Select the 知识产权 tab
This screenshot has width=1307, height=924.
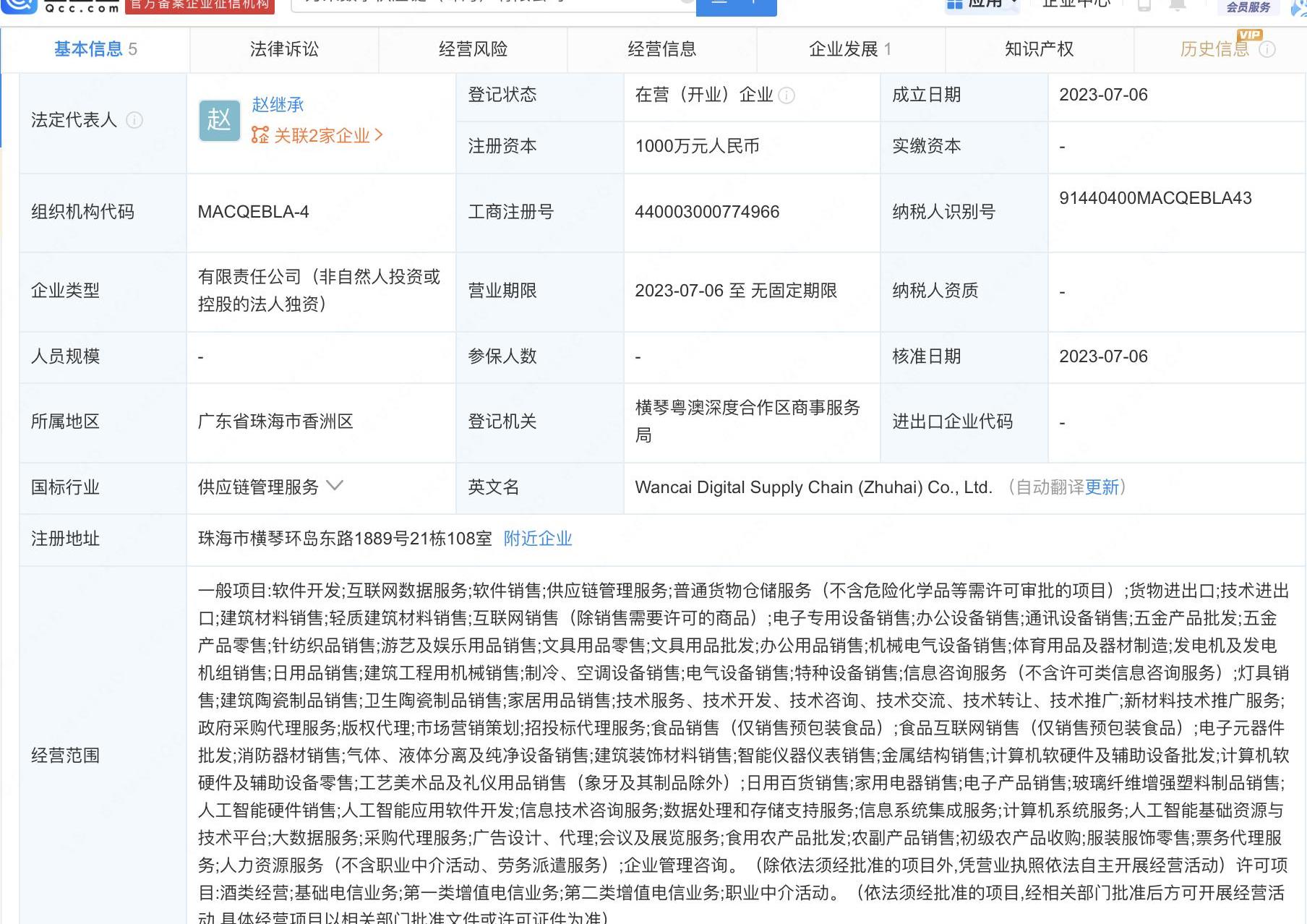pos(1039,49)
